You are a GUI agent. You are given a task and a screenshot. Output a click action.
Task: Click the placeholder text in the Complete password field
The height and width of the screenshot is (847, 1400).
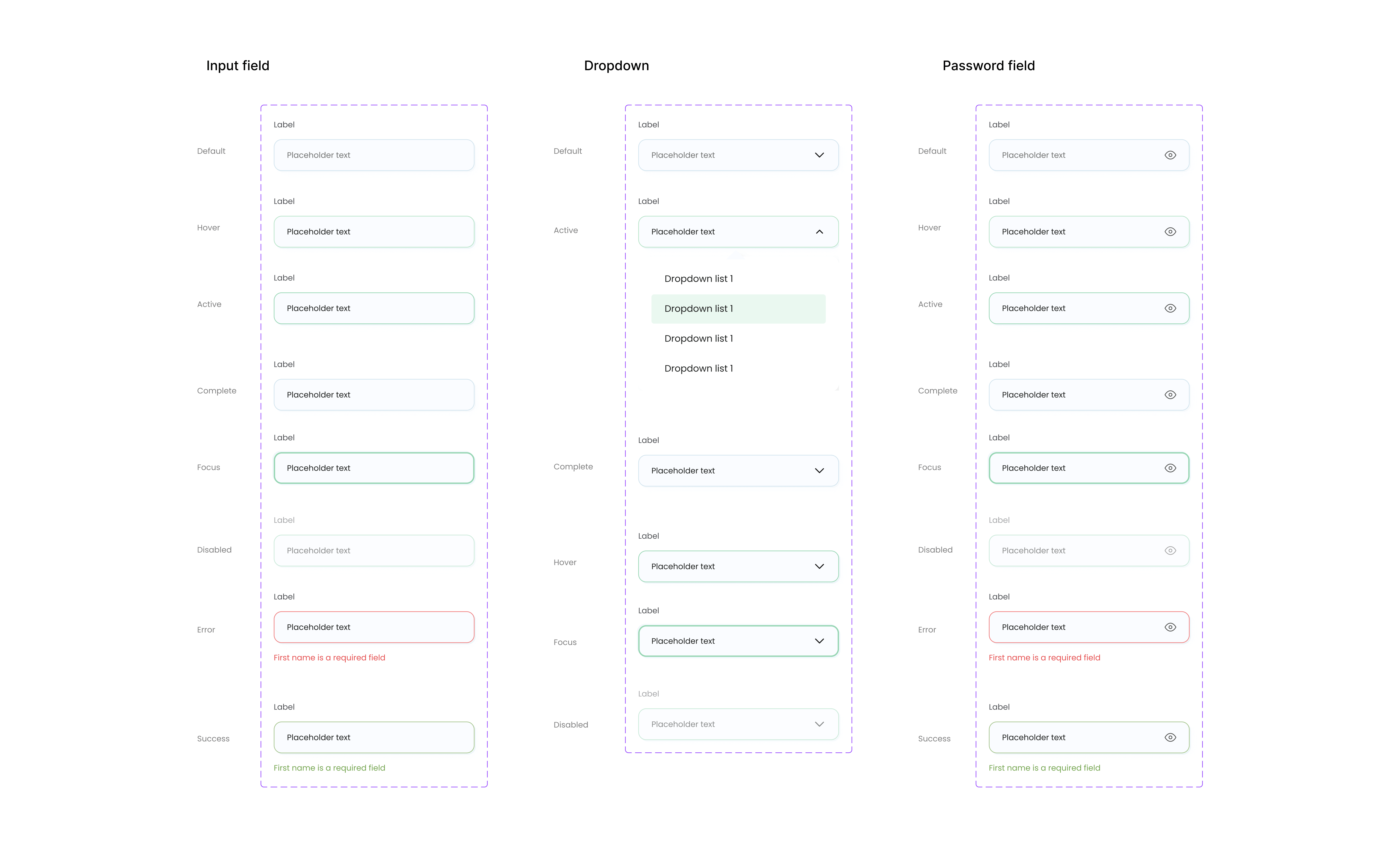click(1033, 395)
